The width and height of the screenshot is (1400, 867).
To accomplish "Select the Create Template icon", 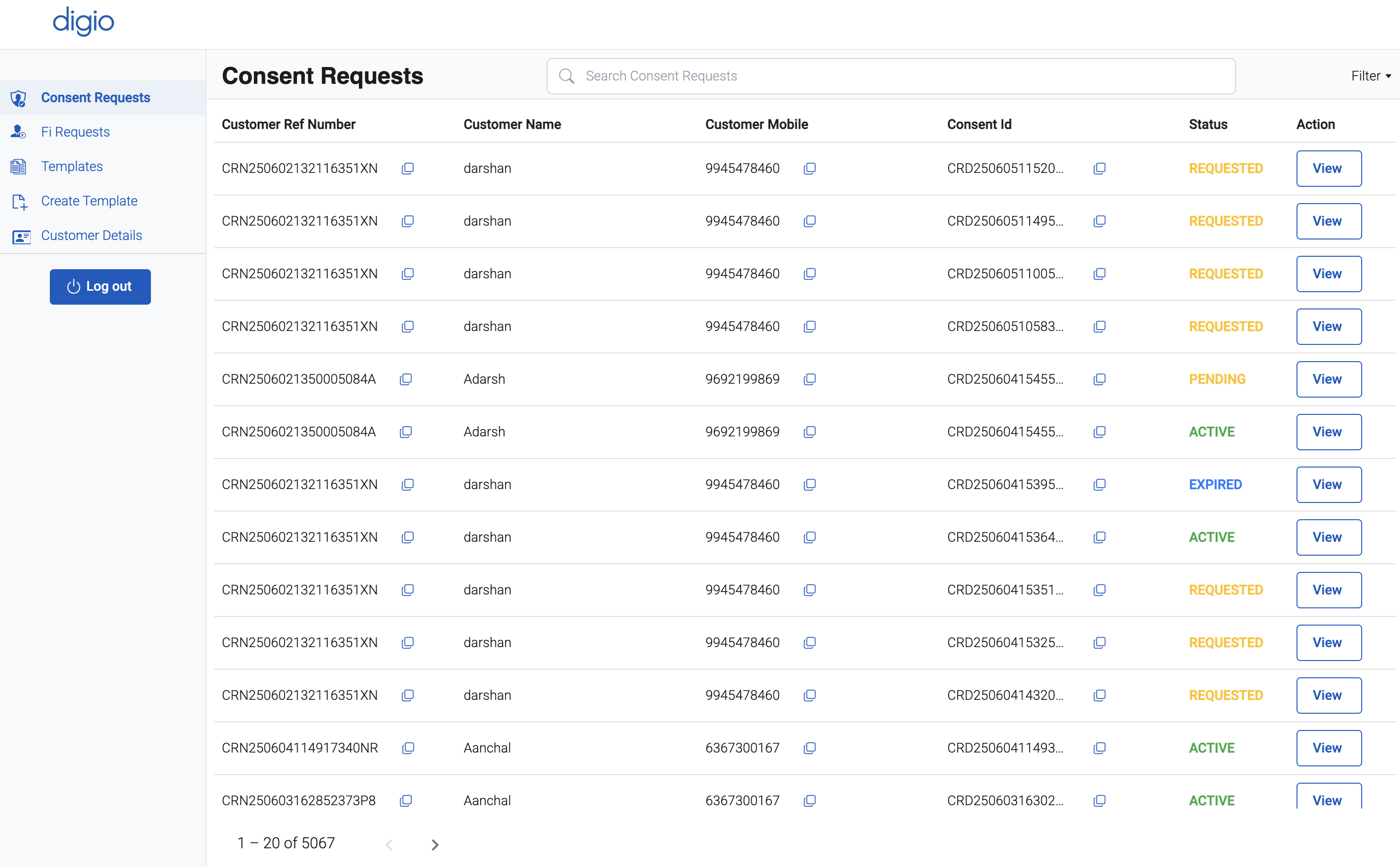I will pos(19,201).
